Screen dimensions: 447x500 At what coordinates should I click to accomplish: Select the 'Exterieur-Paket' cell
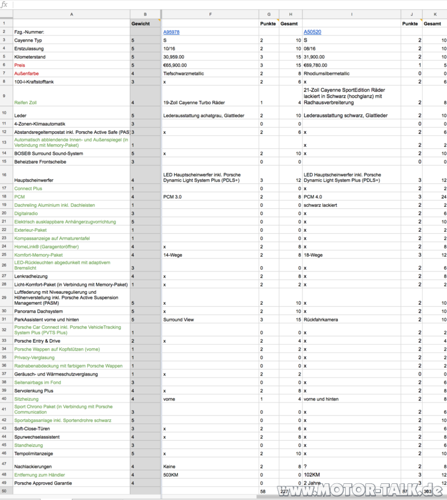point(71,230)
